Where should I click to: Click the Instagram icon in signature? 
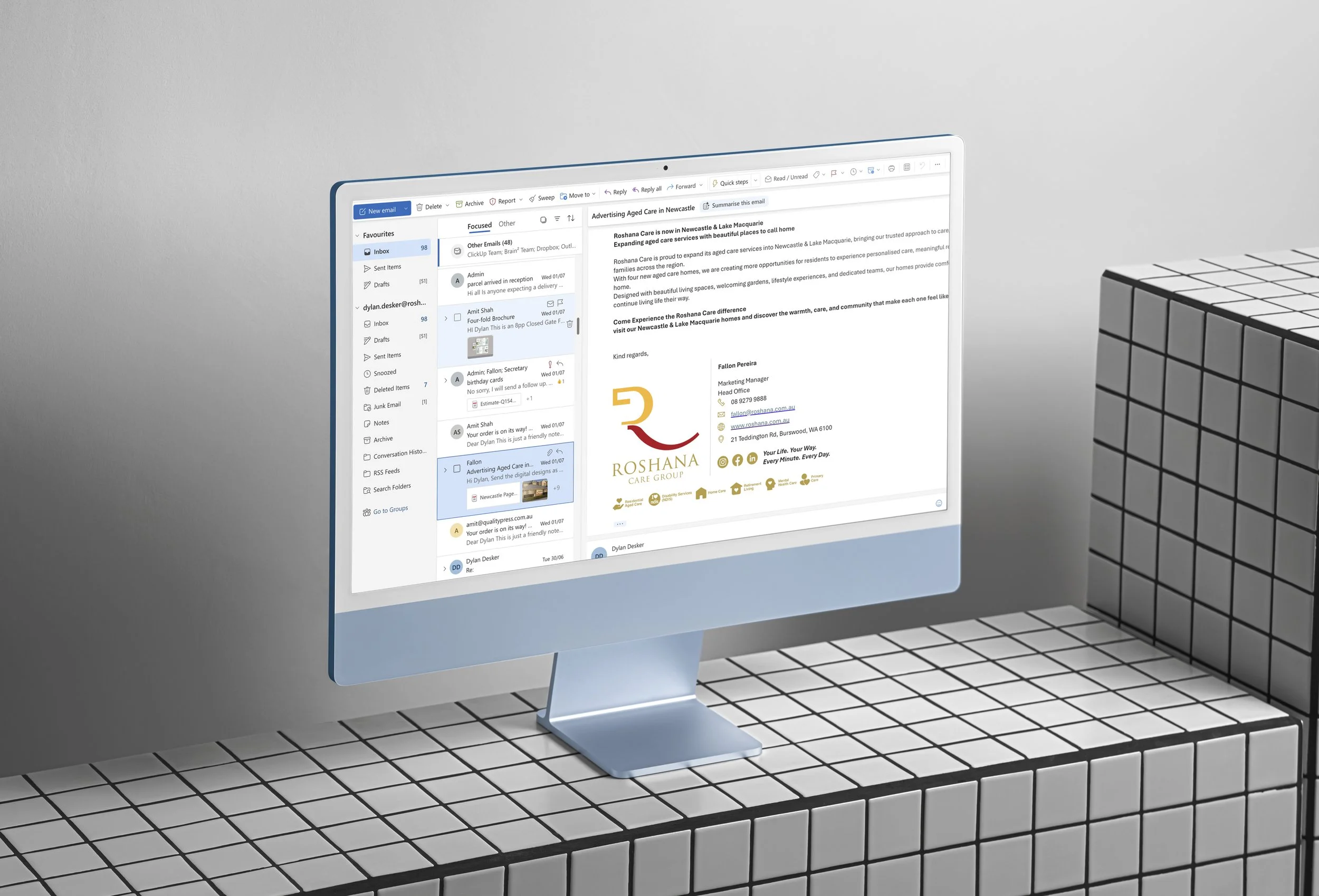[722, 462]
